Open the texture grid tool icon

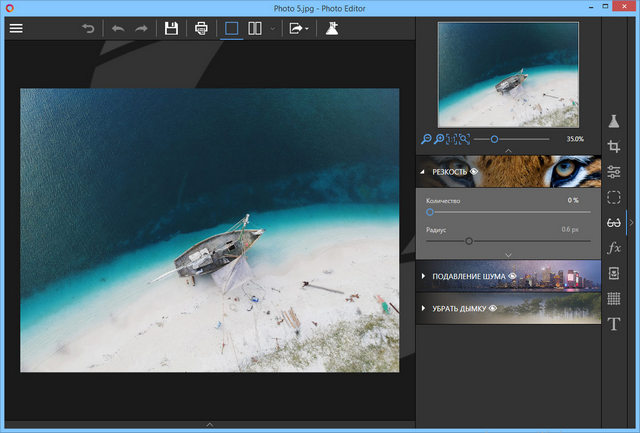click(614, 298)
